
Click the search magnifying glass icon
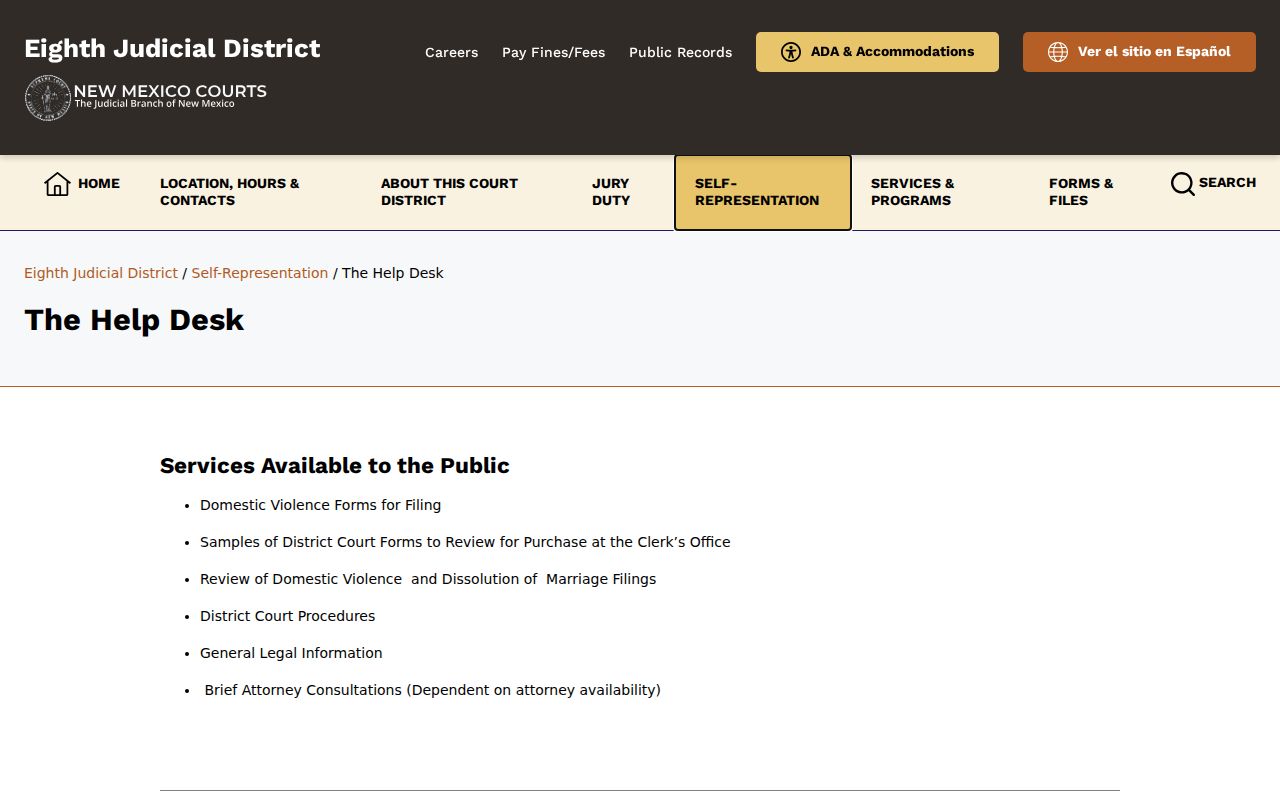pos(1183,184)
